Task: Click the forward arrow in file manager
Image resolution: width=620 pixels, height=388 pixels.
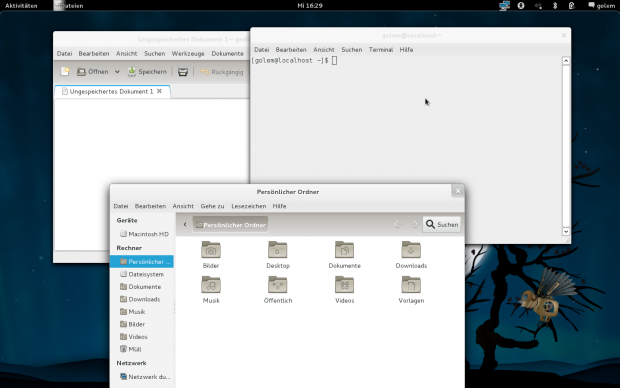Action: (414, 225)
